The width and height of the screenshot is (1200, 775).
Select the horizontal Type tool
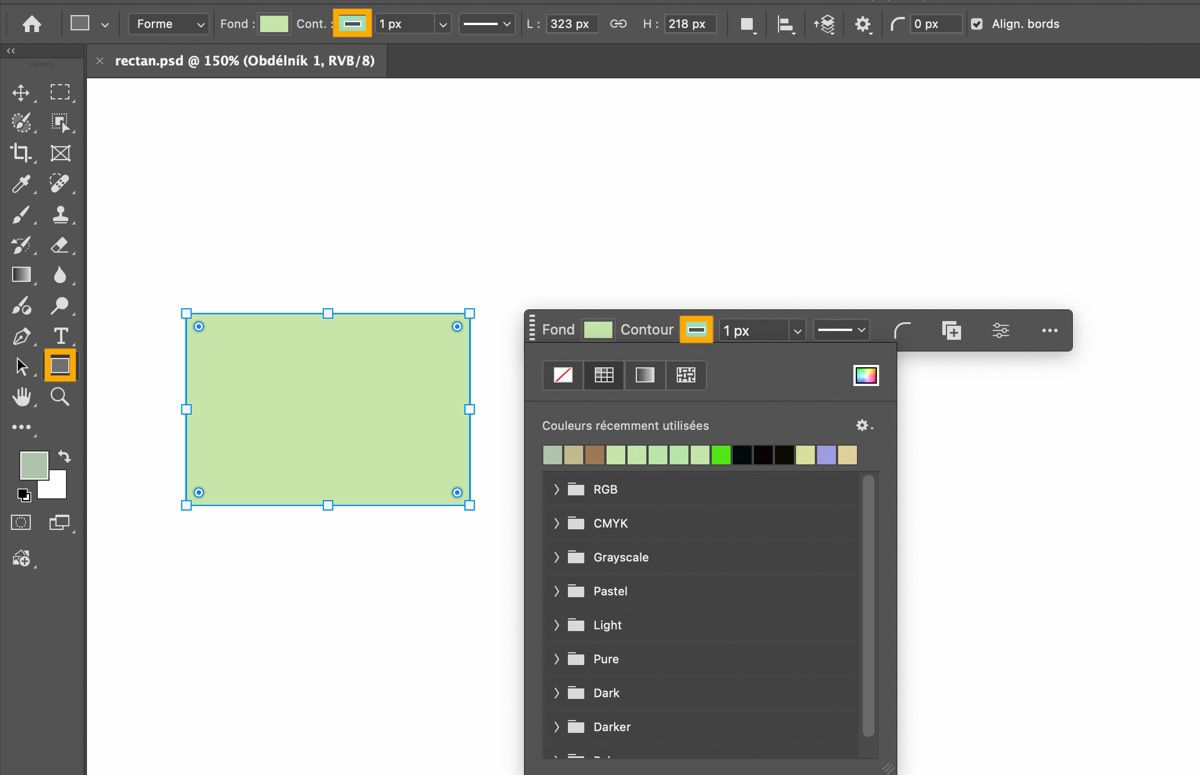pyautogui.click(x=60, y=336)
